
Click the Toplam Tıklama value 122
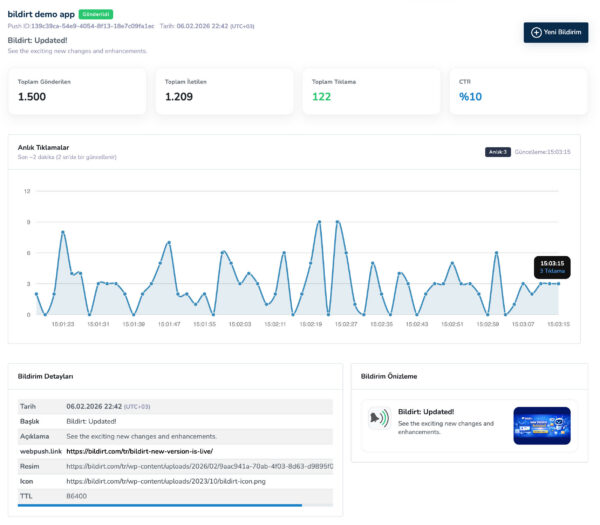[321, 97]
